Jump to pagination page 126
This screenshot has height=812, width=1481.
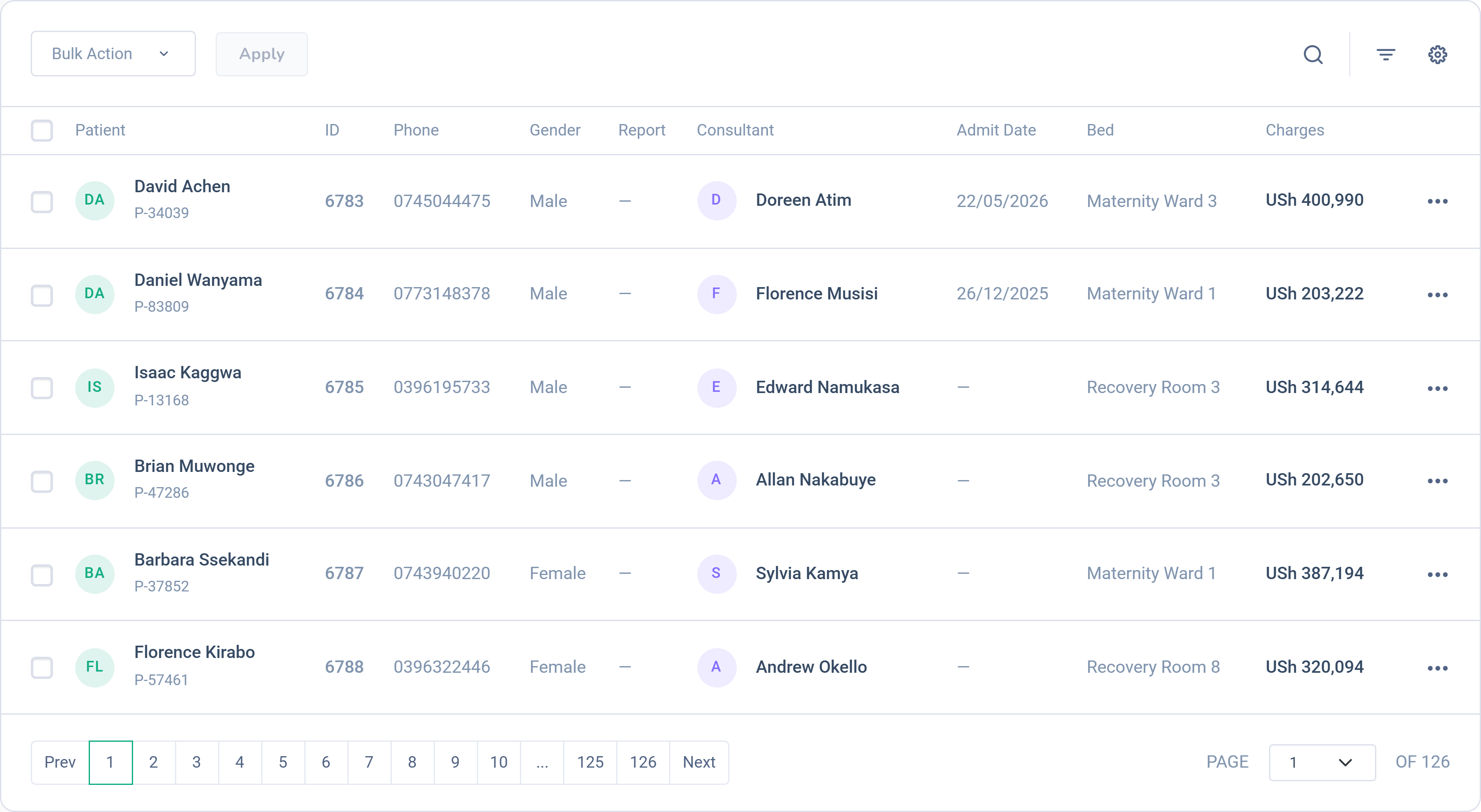click(x=643, y=763)
